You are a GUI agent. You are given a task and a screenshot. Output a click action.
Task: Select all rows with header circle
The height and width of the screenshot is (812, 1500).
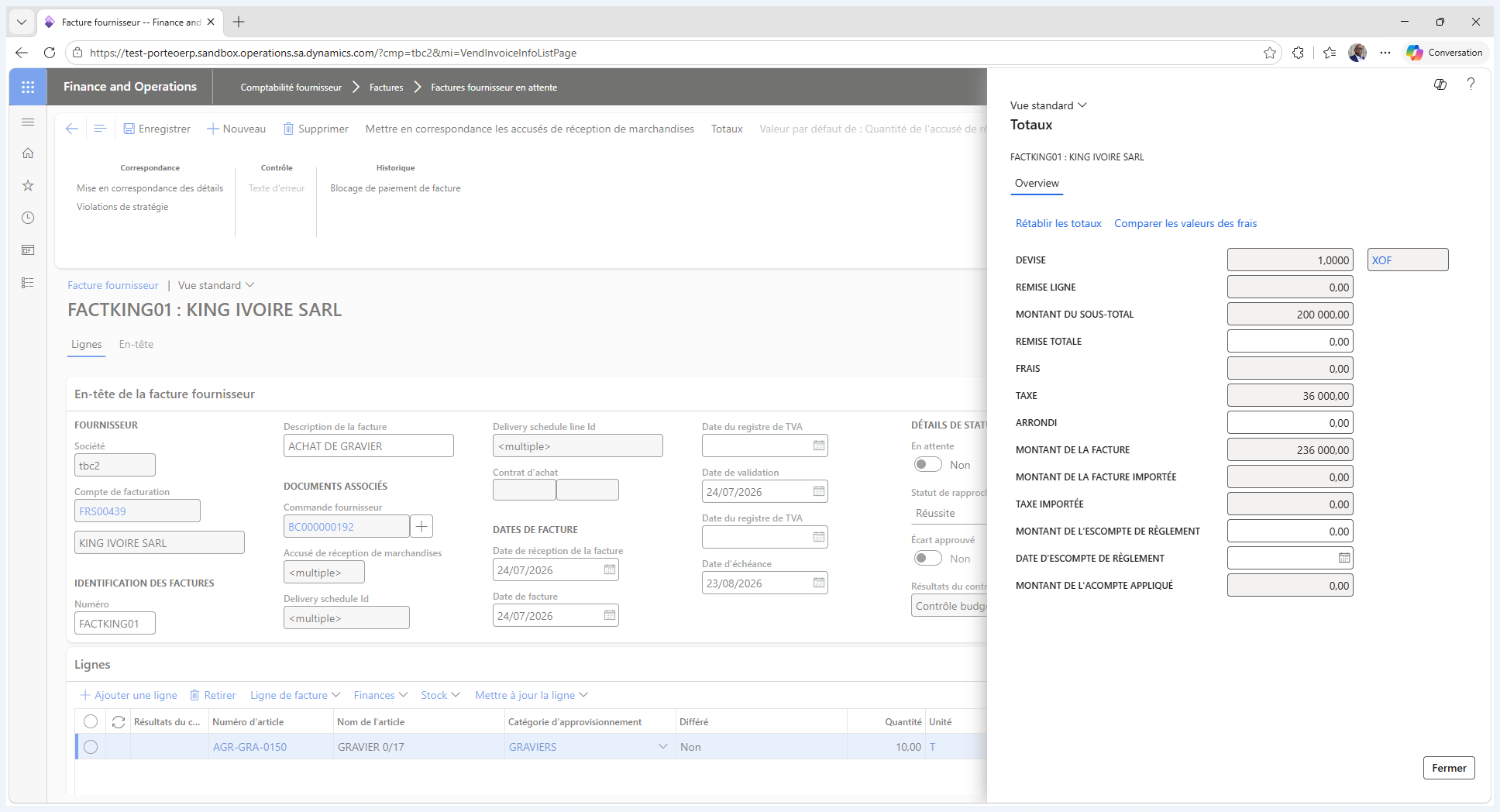(91, 722)
